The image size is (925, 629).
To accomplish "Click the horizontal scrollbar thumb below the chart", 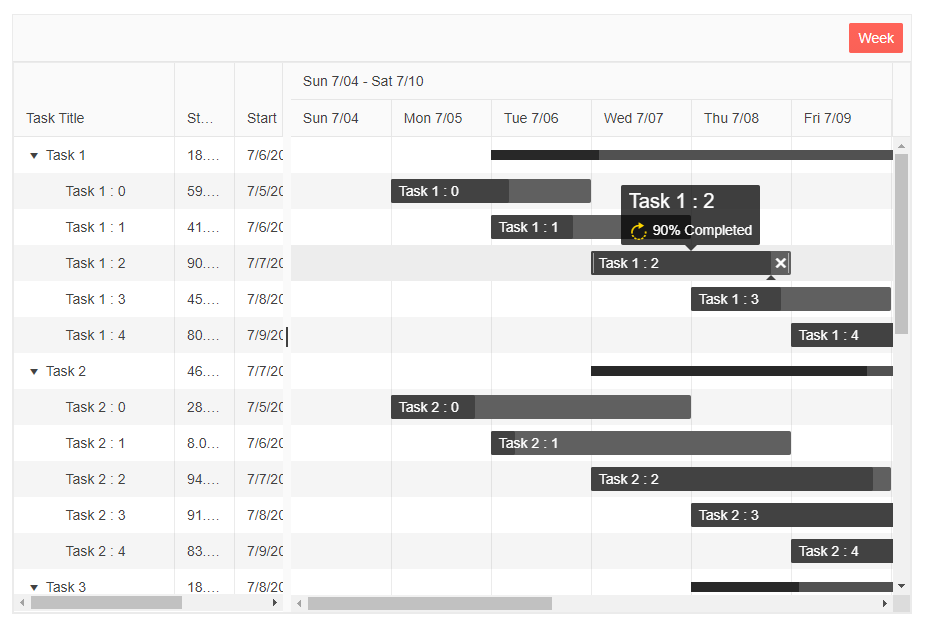I will (430, 603).
